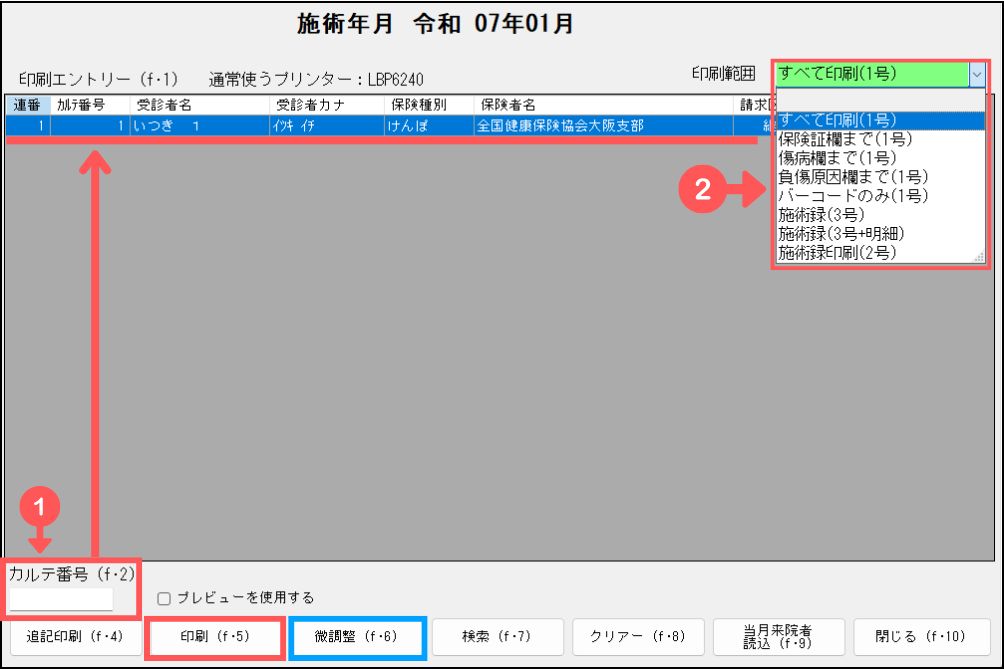Select 傷病欄まで(1号) print range
This screenshot has width=1004, height=669.
[836, 158]
